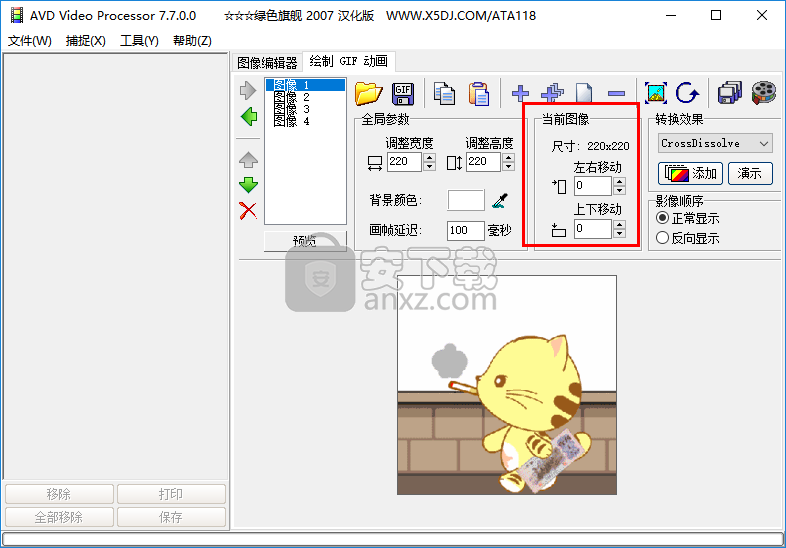This screenshot has width=786, height=548.
Task: Click the paste clipboard icon
Action: coord(479,93)
